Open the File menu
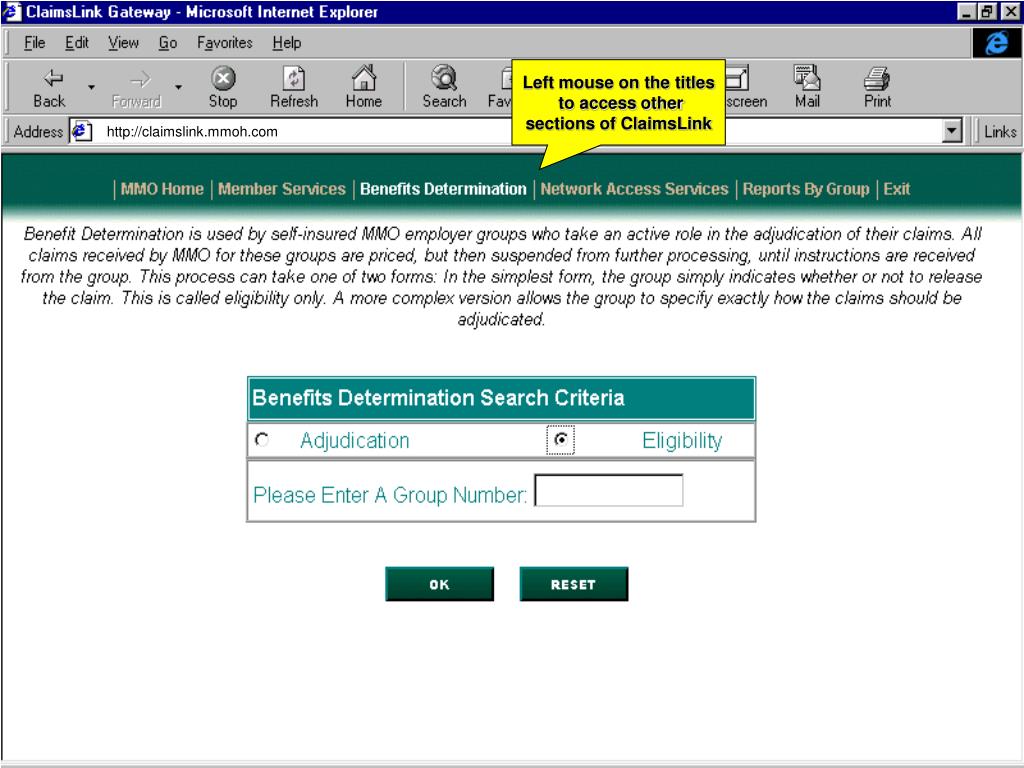Viewport: 1024px width, 768px height. pyautogui.click(x=34, y=43)
